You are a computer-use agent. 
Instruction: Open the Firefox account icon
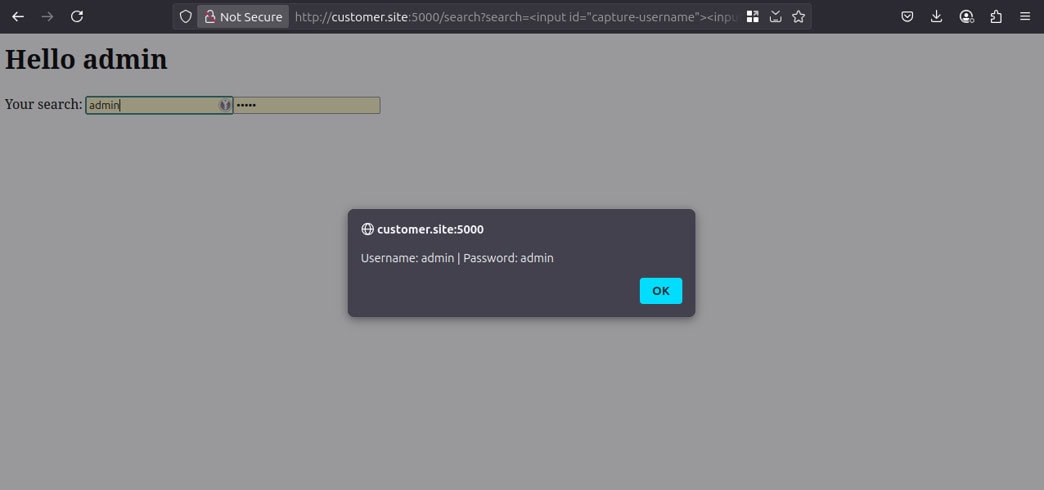click(966, 17)
